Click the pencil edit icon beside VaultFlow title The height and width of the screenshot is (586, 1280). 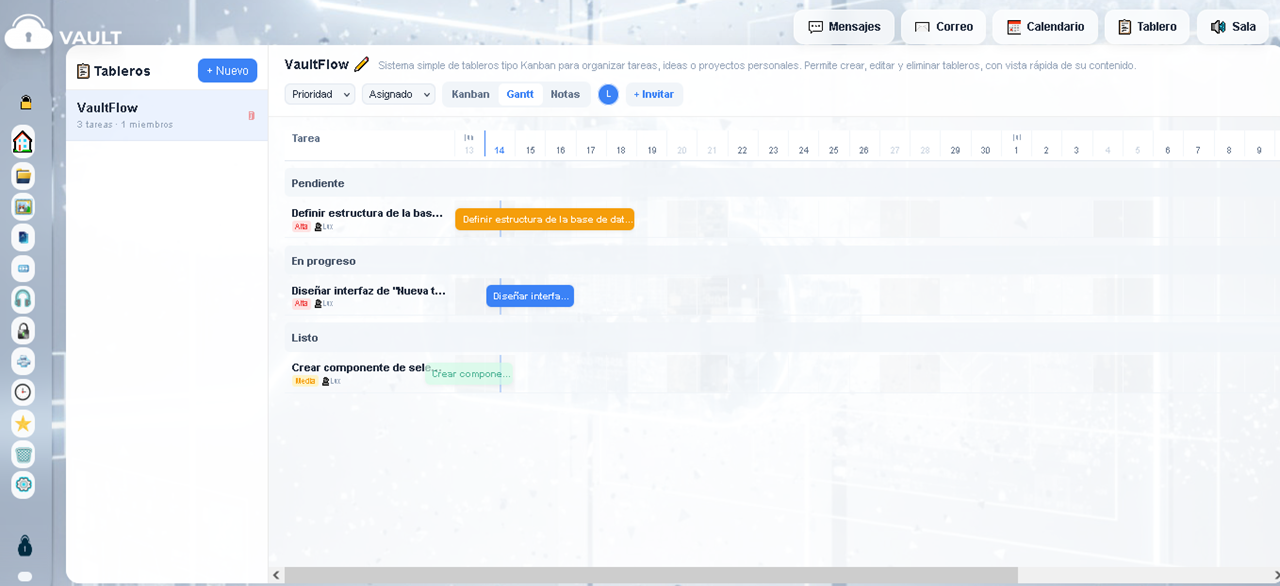coord(362,64)
